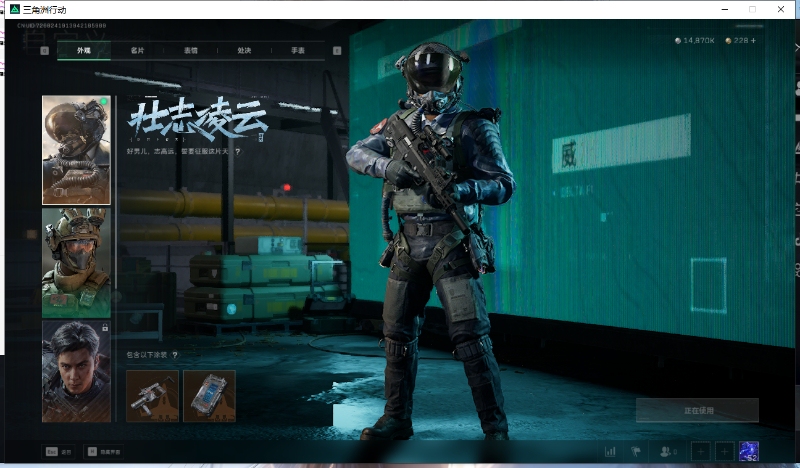
Task: Click the first empty squad slot plus
Action: coord(701,452)
